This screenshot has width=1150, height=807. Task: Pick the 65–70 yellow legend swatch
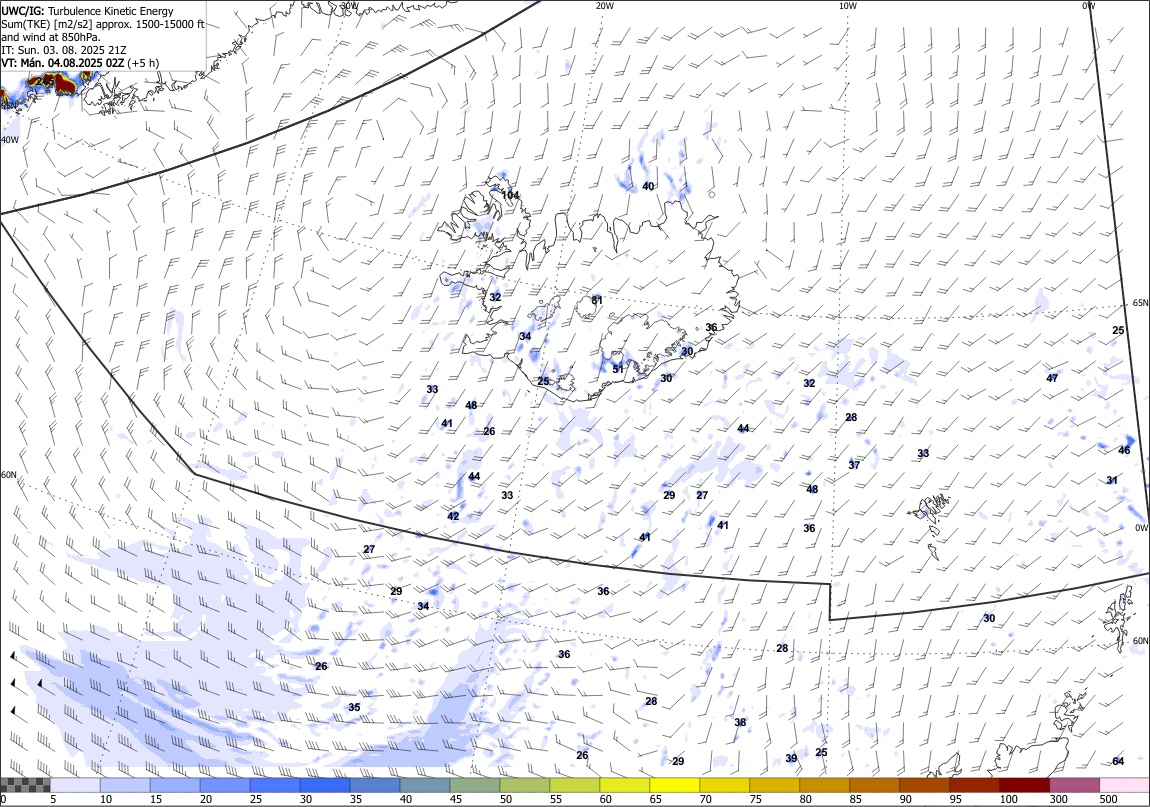674,785
